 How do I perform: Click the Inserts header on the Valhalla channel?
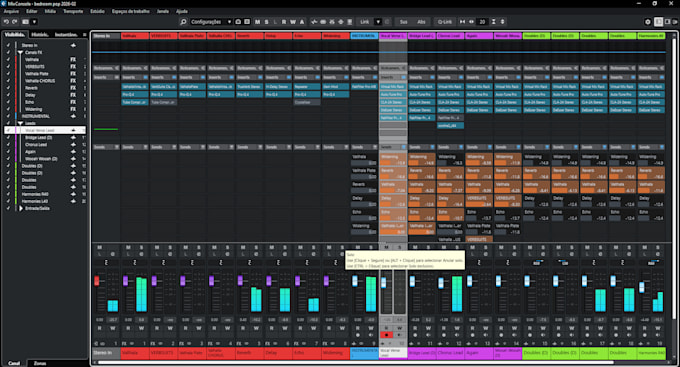(x=134, y=77)
